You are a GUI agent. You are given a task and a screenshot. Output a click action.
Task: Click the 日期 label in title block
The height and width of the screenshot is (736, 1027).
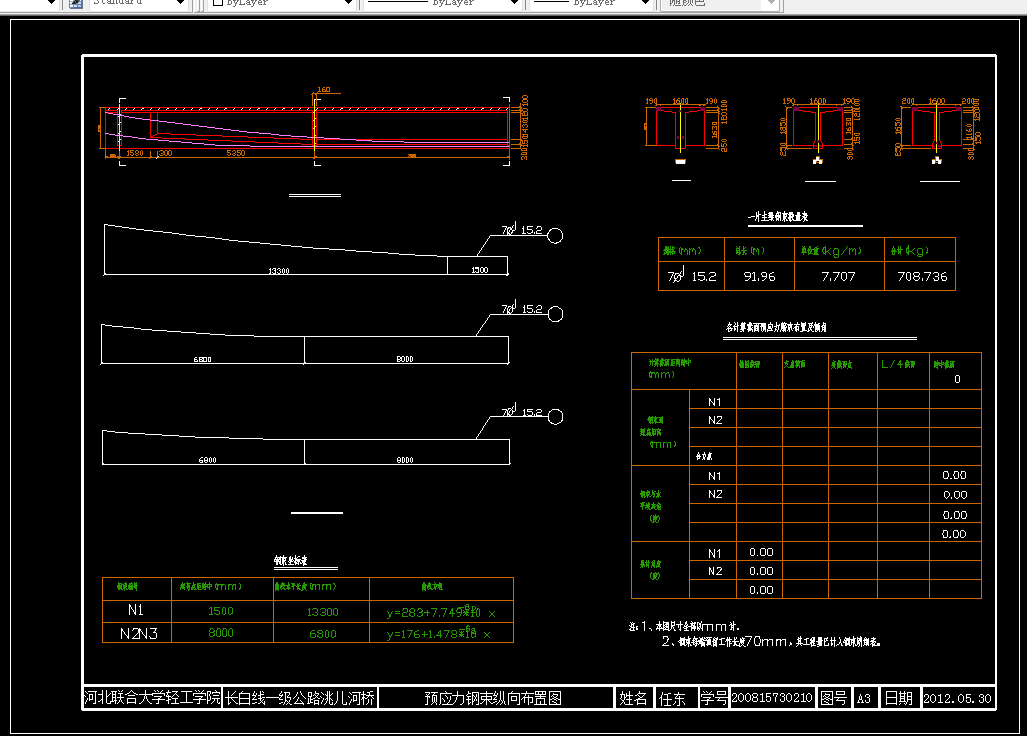coord(899,698)
